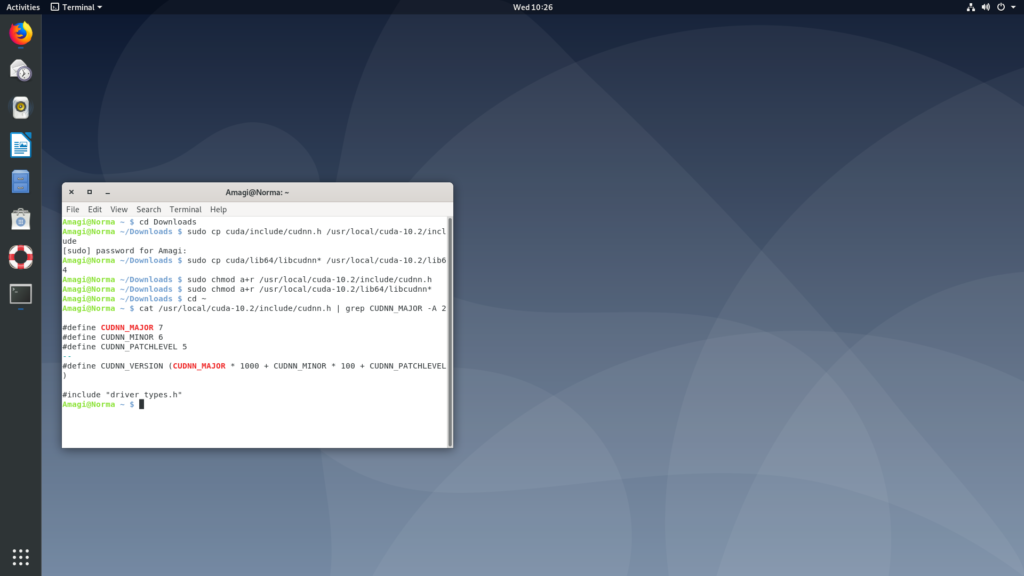Viewport: 1024px width, 576px height.
Task: Click the cursor at the last prompt
Action: [142, 404]
